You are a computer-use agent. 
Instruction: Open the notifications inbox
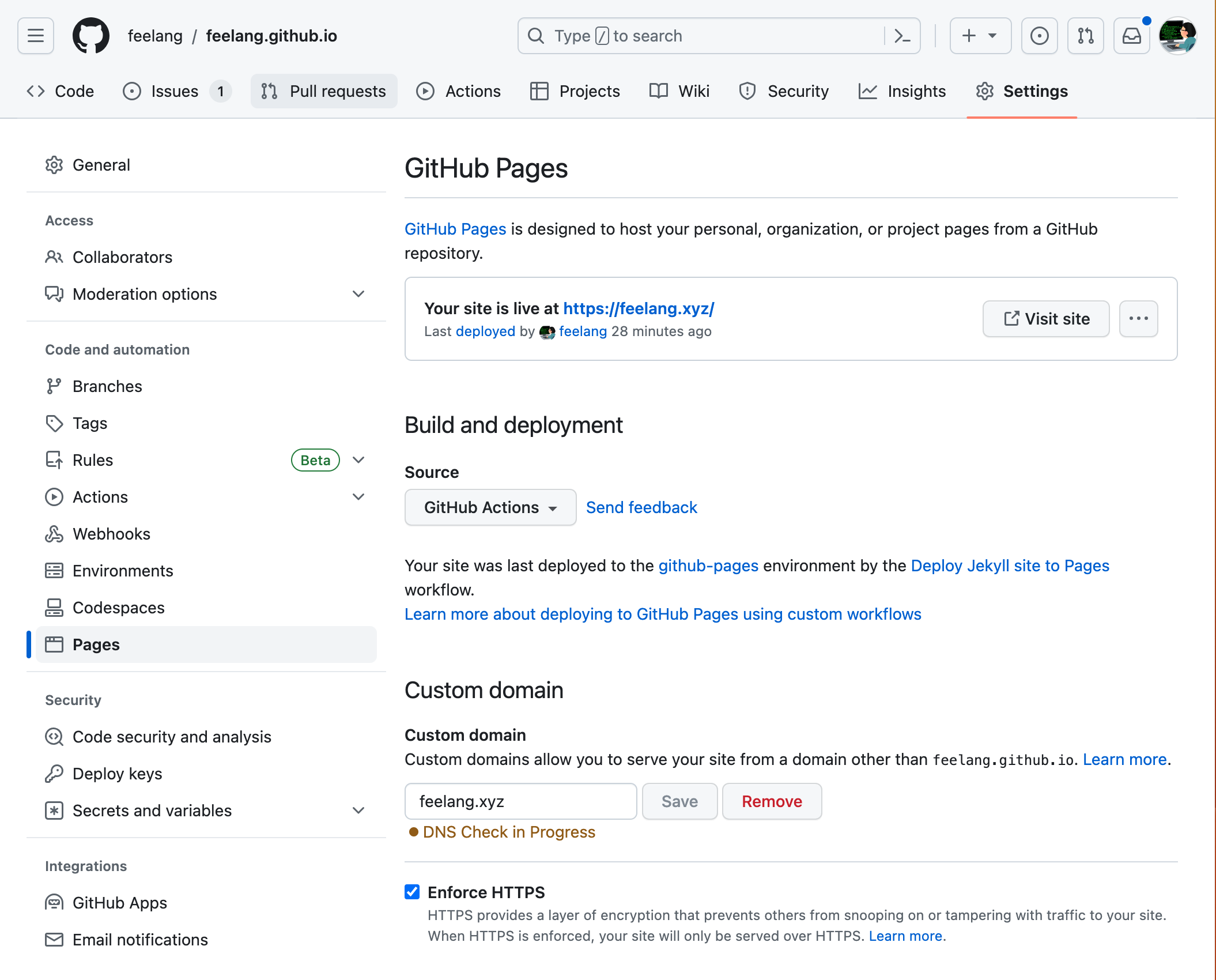tap(1131, 35)
